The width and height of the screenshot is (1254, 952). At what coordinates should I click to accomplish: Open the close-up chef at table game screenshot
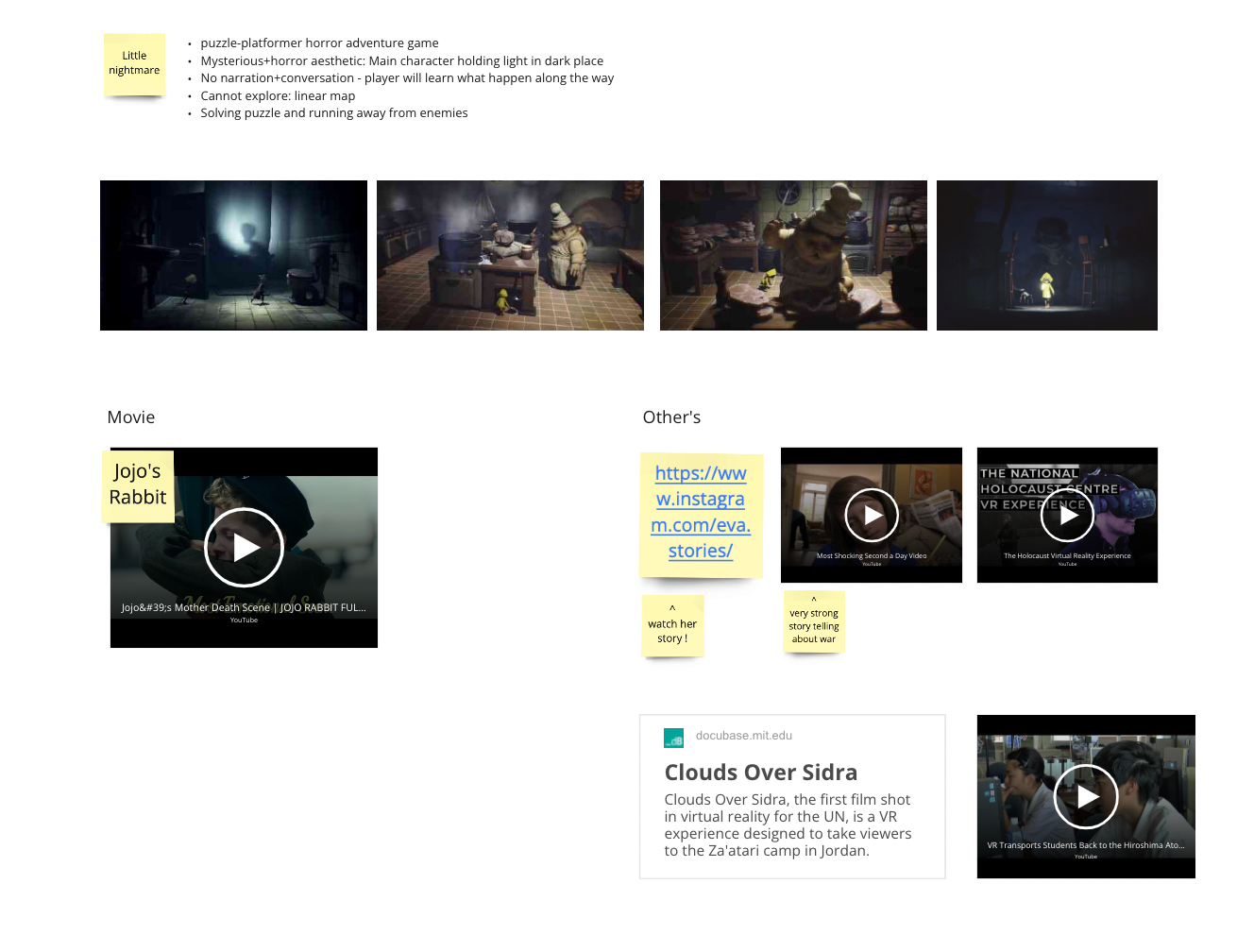click(793, 255)
